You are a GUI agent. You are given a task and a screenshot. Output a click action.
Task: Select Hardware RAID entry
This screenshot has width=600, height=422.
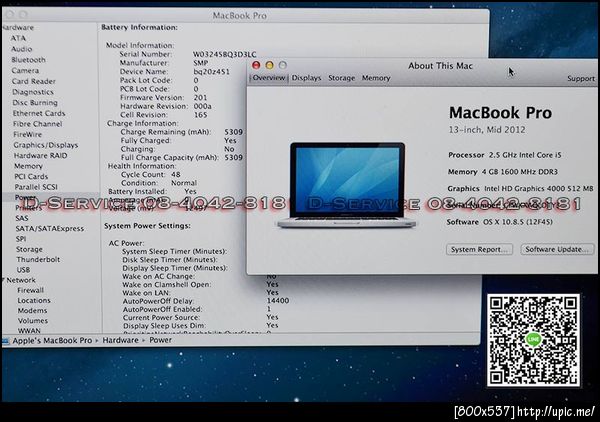40,156
